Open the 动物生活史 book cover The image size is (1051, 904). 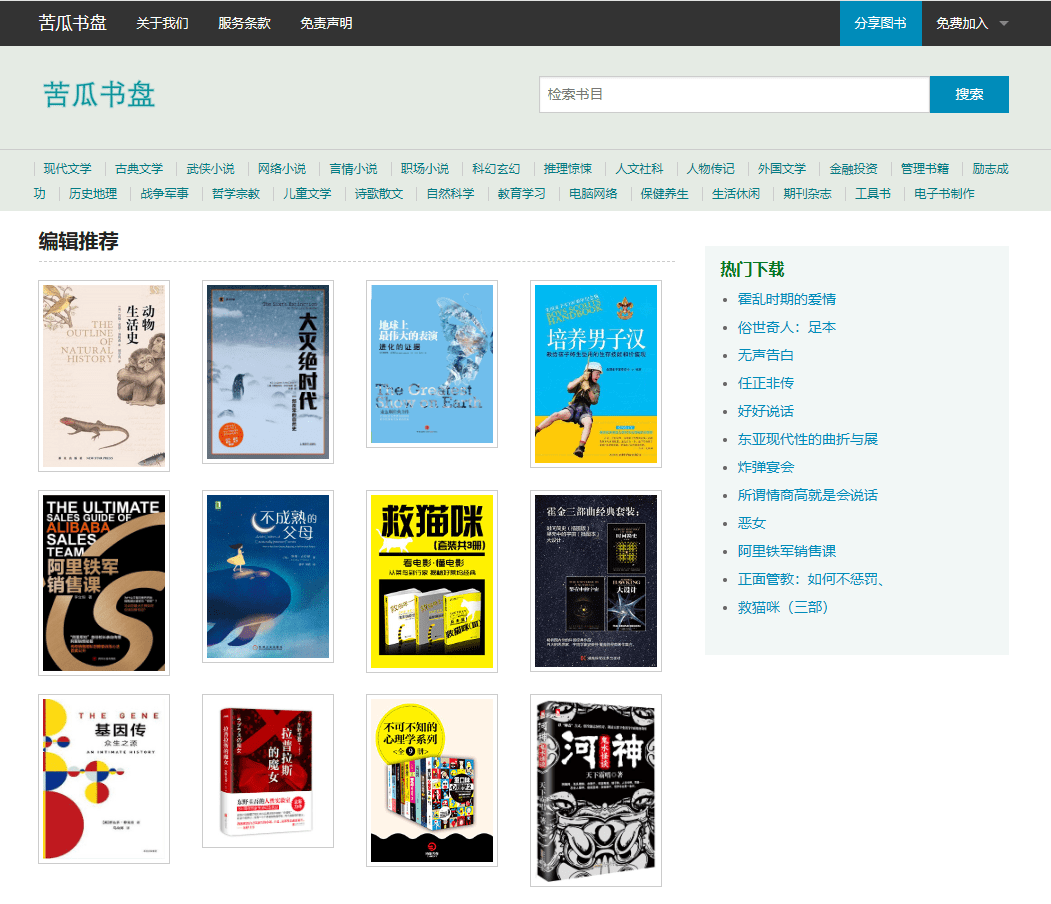click(x=104, y=375)
